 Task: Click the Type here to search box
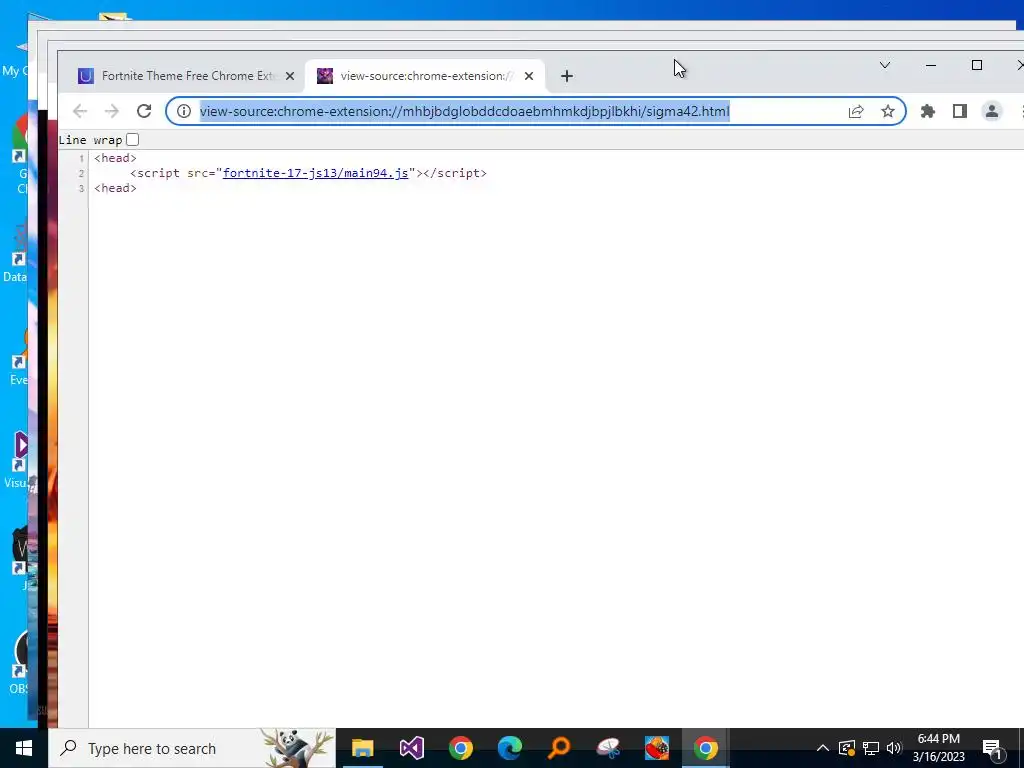tap(193, 748)
